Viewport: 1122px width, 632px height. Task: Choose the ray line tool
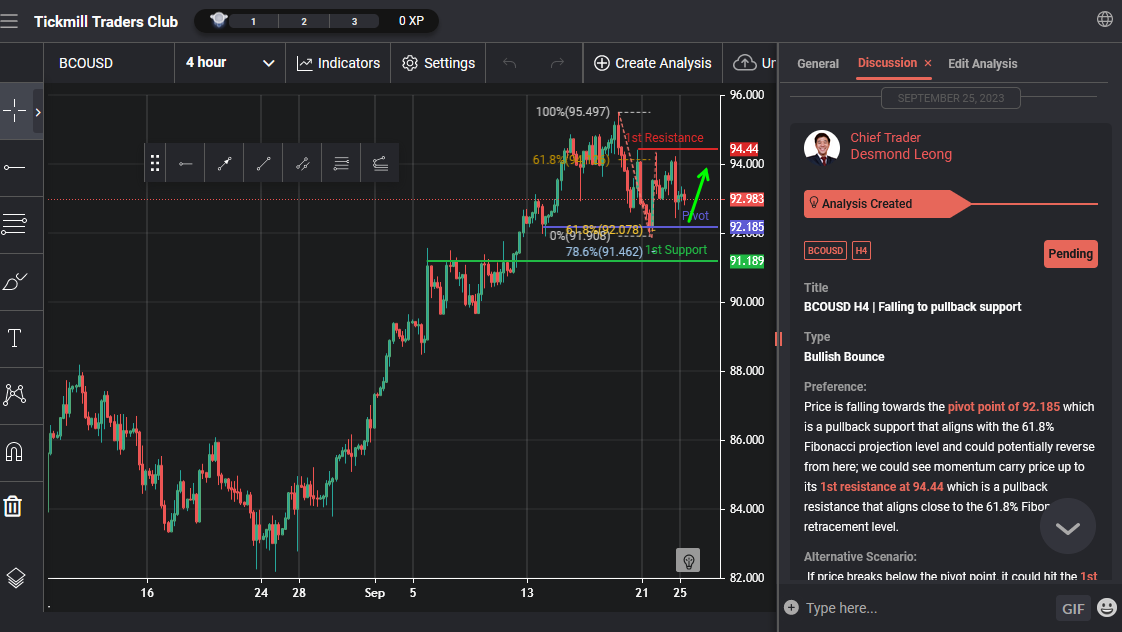click(x=263, y=163)
